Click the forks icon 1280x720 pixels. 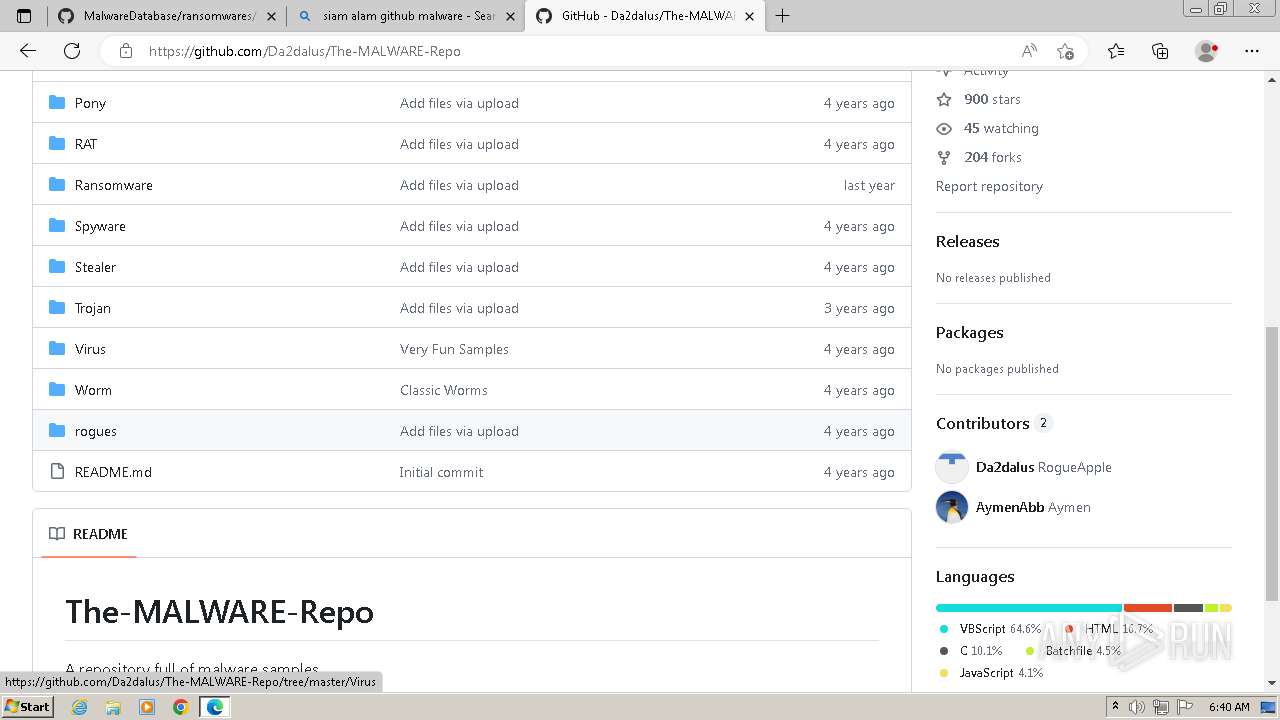click(x=943, y=157)
